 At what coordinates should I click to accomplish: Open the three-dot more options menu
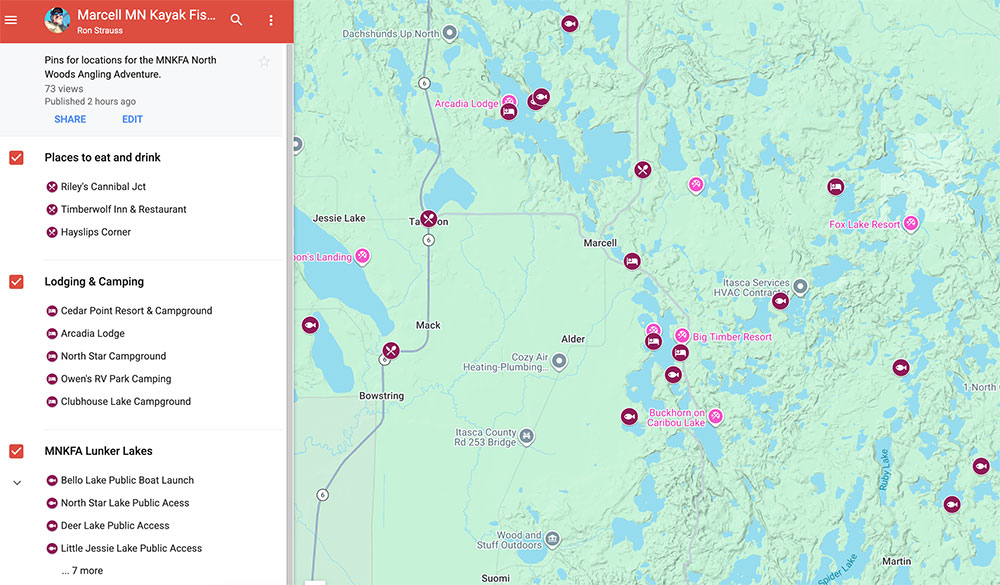pyautogui.click(x=270, y=20)
